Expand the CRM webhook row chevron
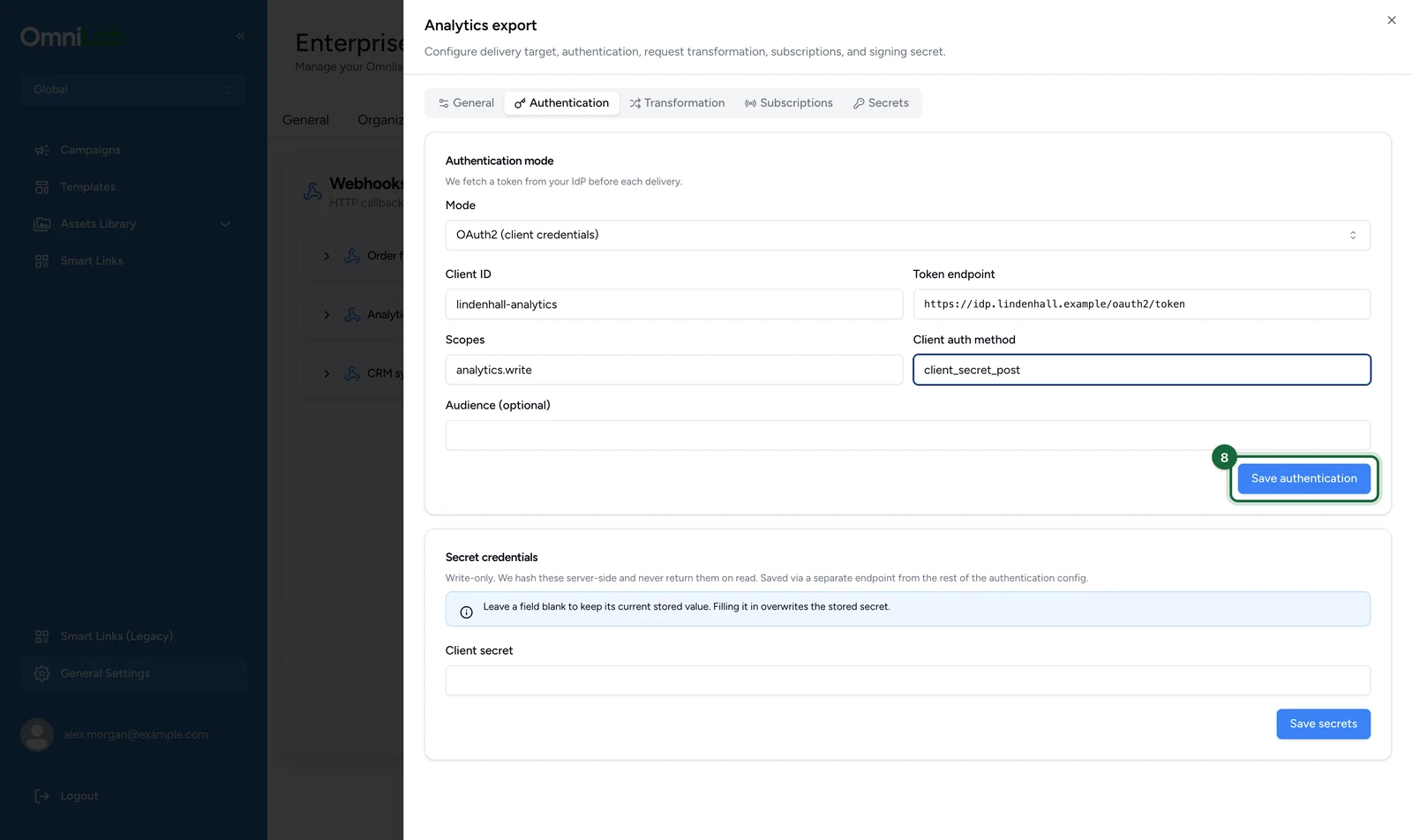 [x=327, y=374]
